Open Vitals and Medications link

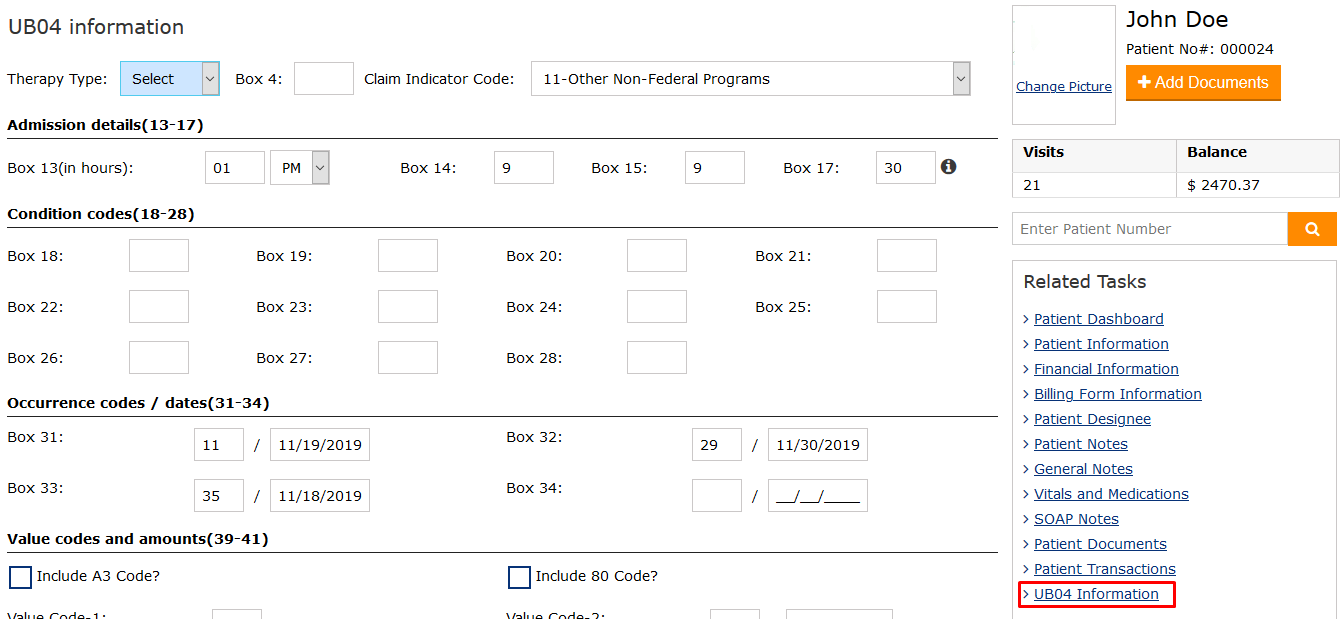[x=1111, y=494]
